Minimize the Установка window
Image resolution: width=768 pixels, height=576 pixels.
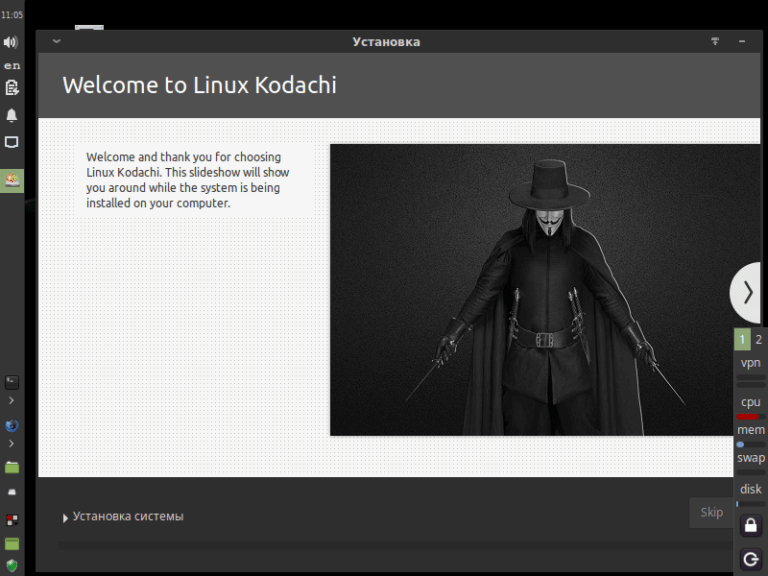[x=742, y=42]
